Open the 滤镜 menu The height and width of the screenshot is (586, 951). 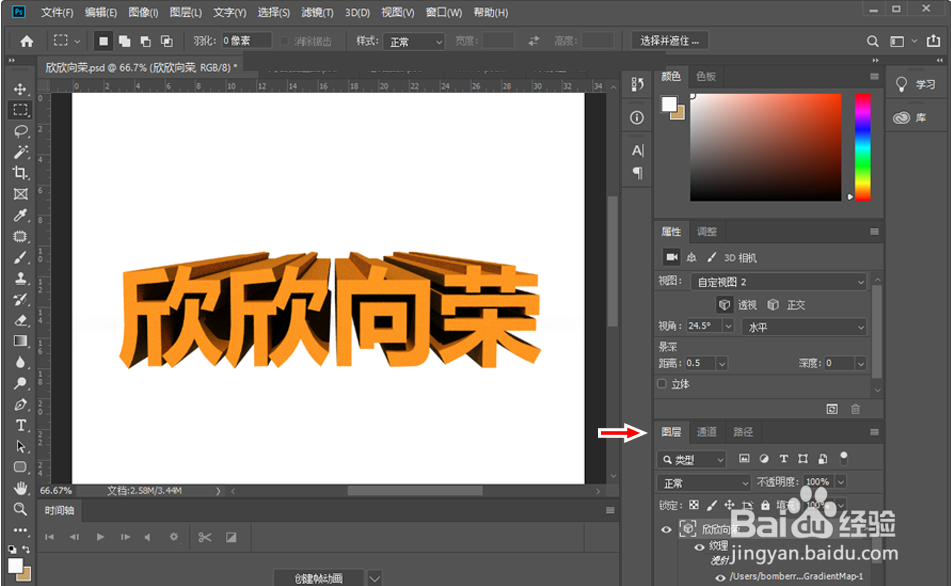[x=318, y=13]
